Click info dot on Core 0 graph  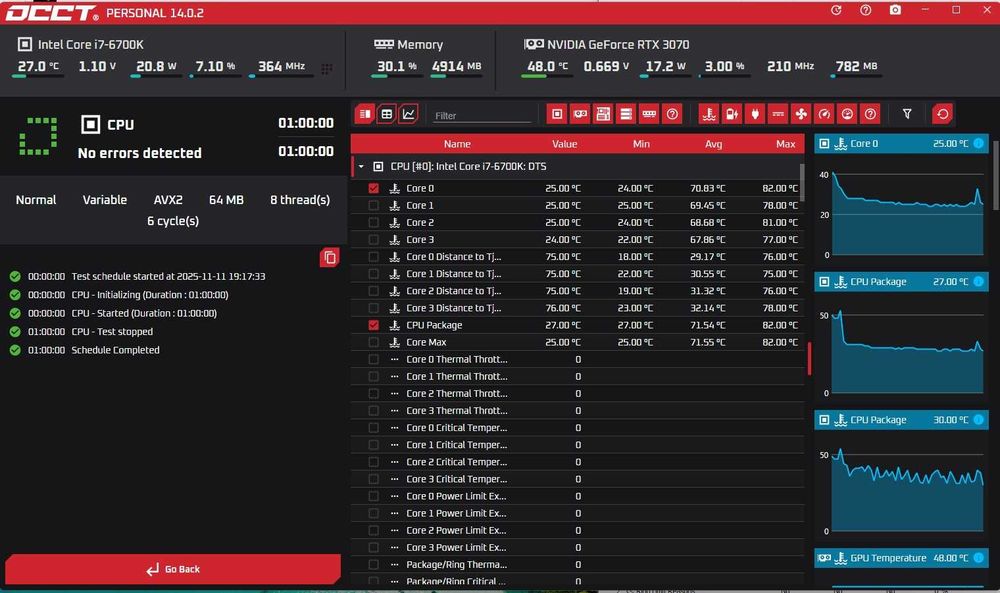[x=978, y=143]
